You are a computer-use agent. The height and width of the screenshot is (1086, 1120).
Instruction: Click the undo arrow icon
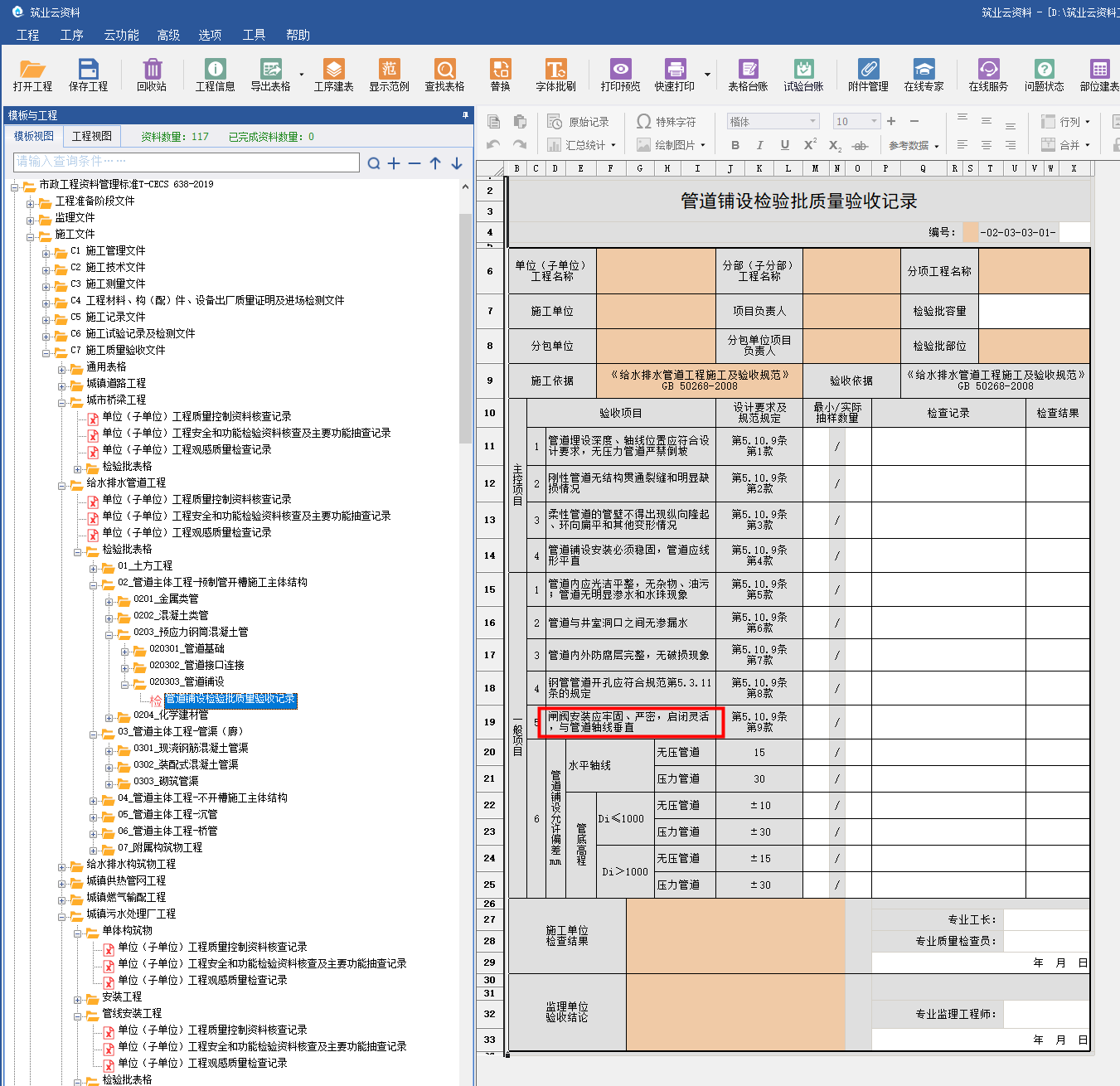pos(493,145)
